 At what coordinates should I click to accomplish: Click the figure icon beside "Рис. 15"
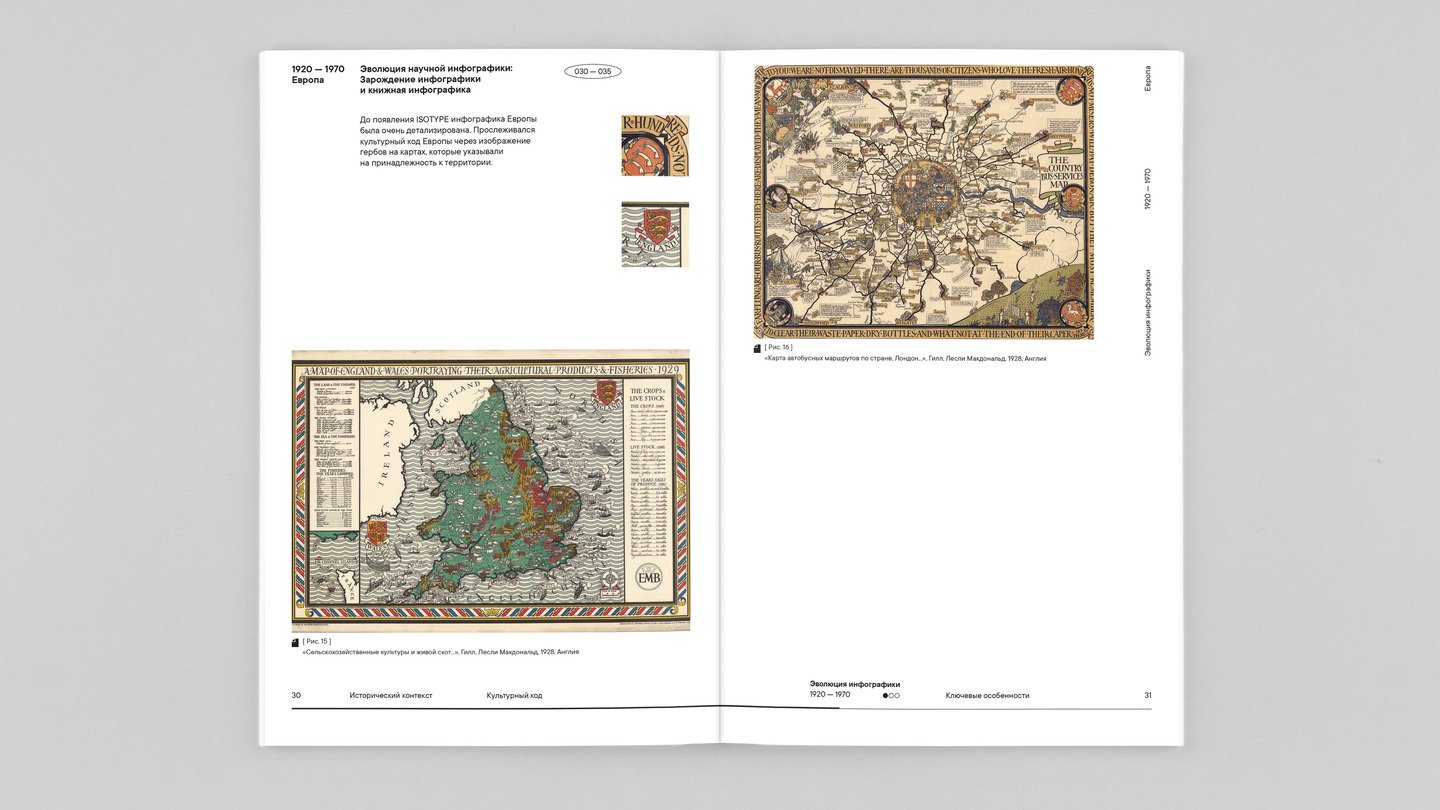[295, 643]
